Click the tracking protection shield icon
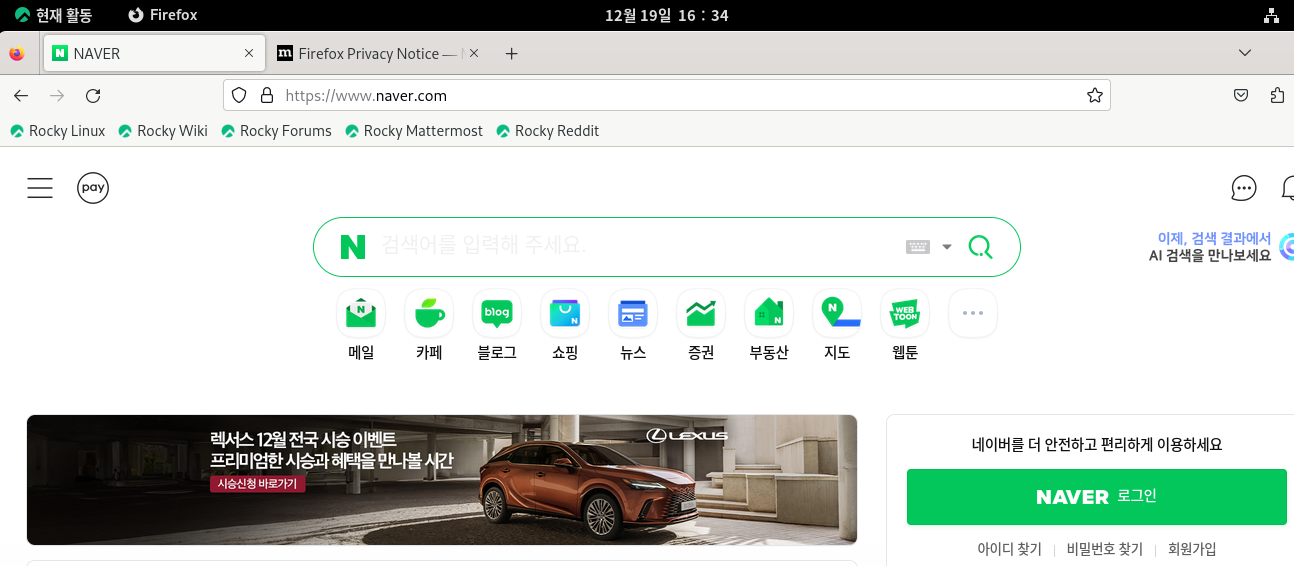The height and width of the screenshot is (566, 1294). [239, 96]
